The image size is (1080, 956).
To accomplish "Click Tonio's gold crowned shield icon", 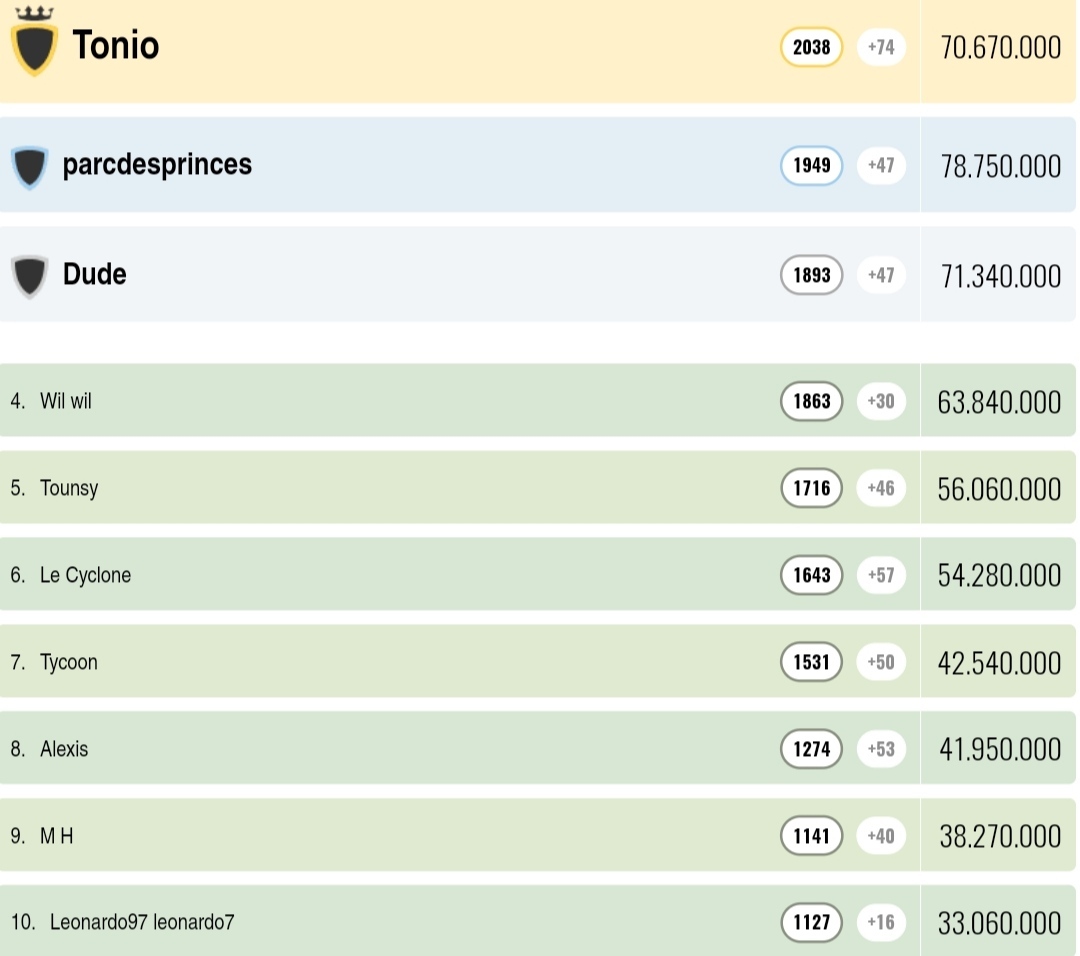I will tap(34, 45).
